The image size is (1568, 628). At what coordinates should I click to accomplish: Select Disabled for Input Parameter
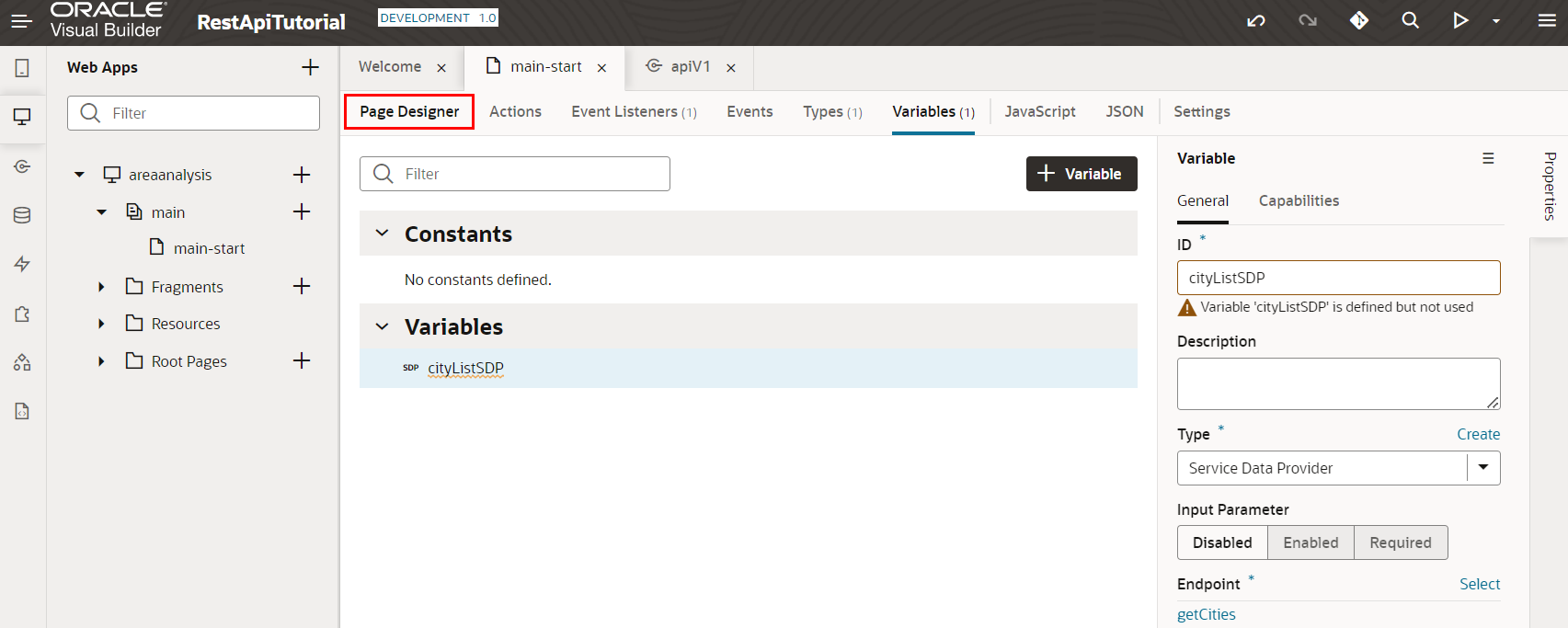1222,542
